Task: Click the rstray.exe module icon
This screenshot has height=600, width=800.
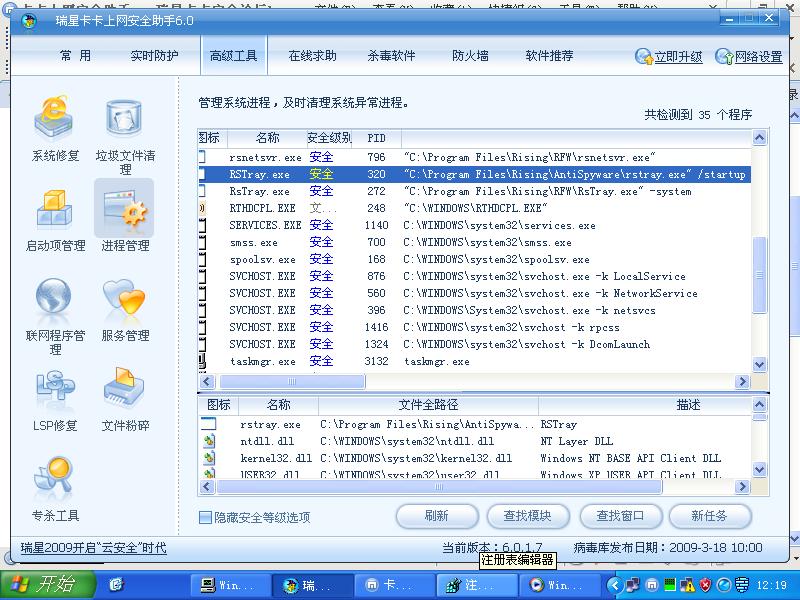Action: (x=209, y=424)
